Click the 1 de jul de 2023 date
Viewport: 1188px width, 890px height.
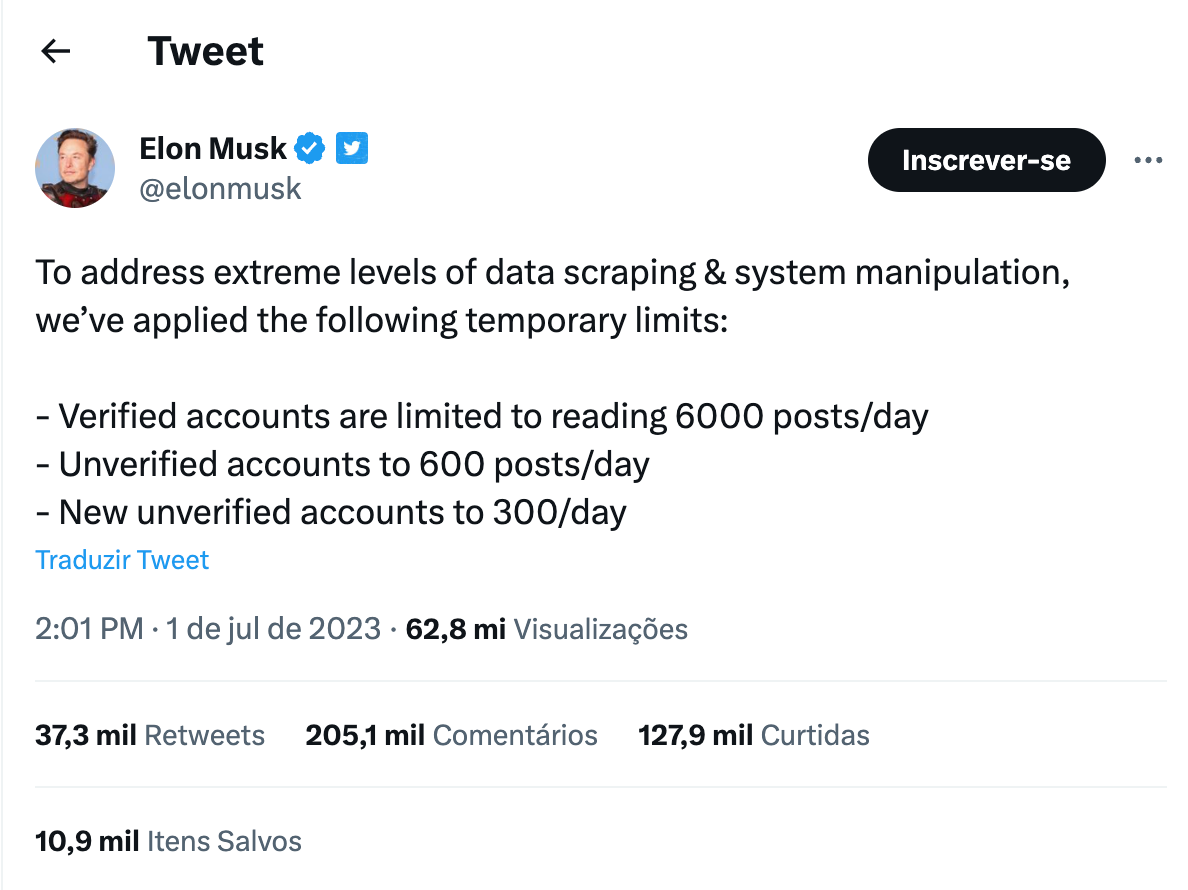[x=274, y=629]
